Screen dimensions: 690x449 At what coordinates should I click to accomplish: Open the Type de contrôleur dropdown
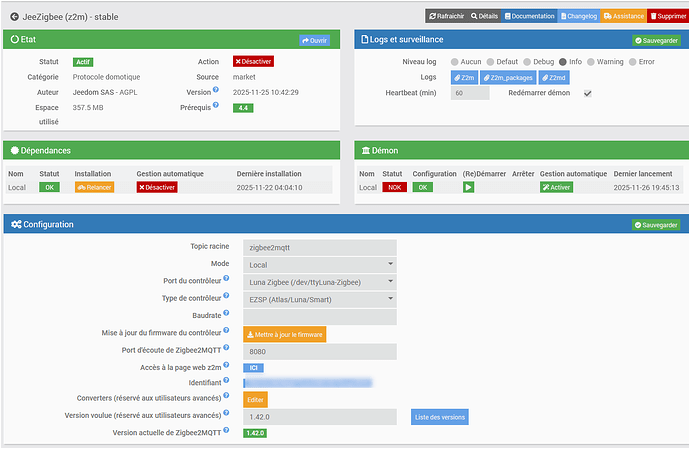click(320, 299)
